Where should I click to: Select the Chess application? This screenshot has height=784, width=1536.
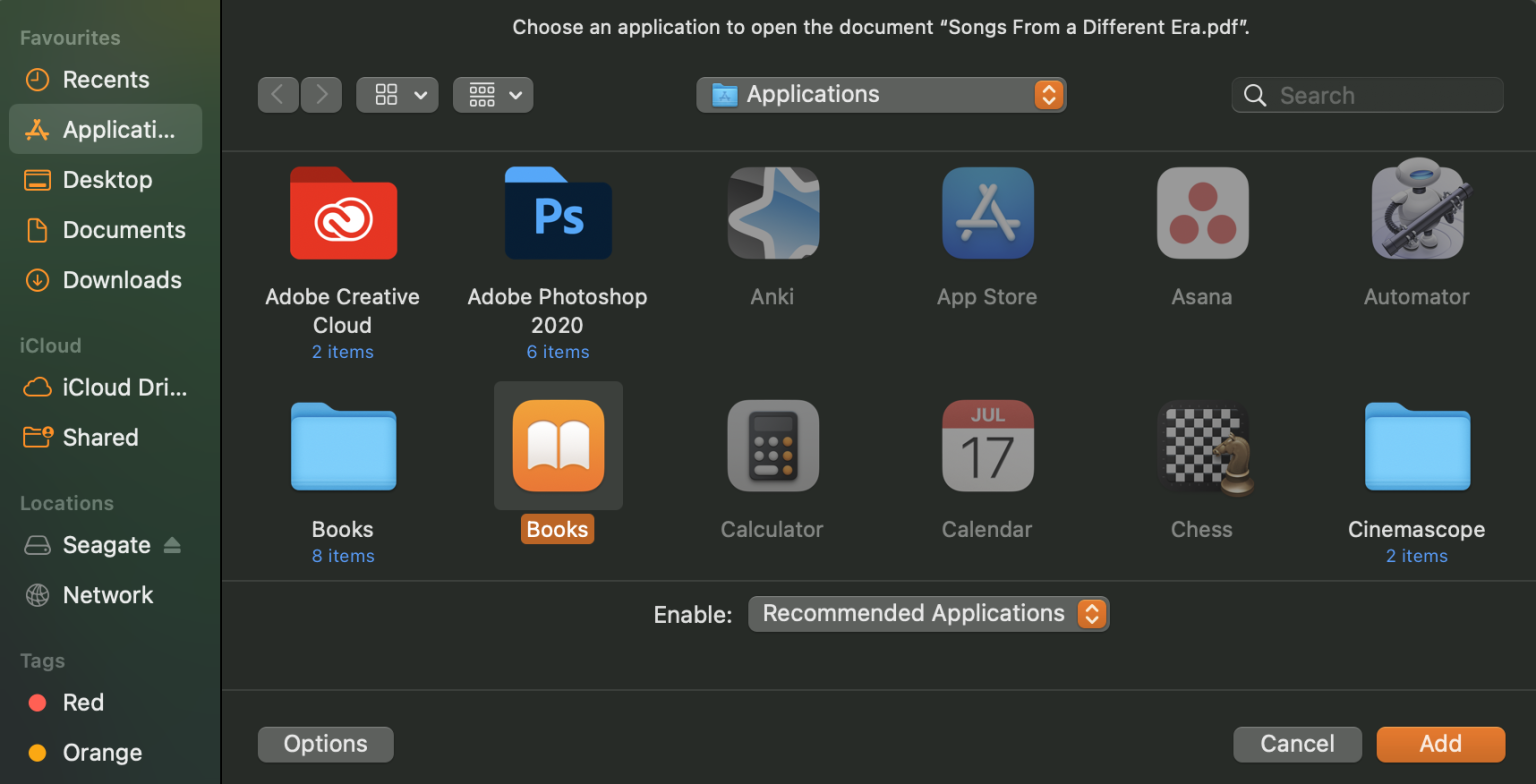click(1201, 445)
